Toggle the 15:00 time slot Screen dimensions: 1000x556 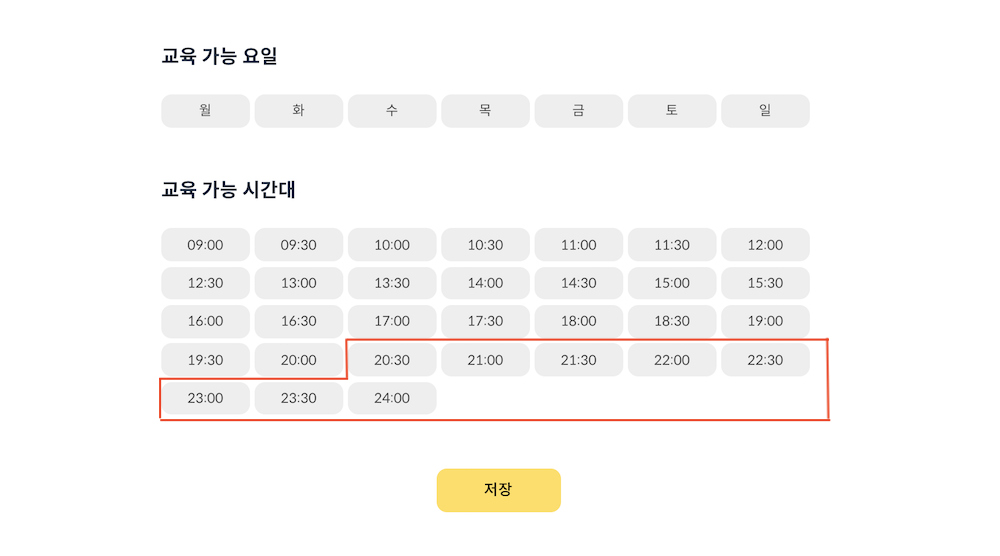[672, 283]
